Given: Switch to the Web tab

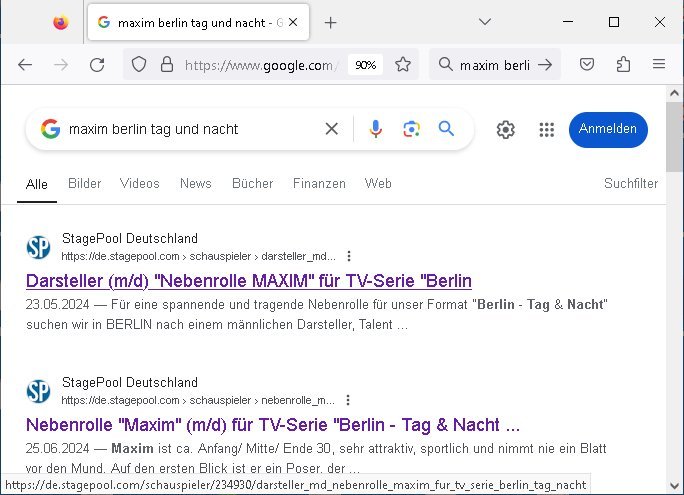Looking at the screenshot, I should pos(378,184).
